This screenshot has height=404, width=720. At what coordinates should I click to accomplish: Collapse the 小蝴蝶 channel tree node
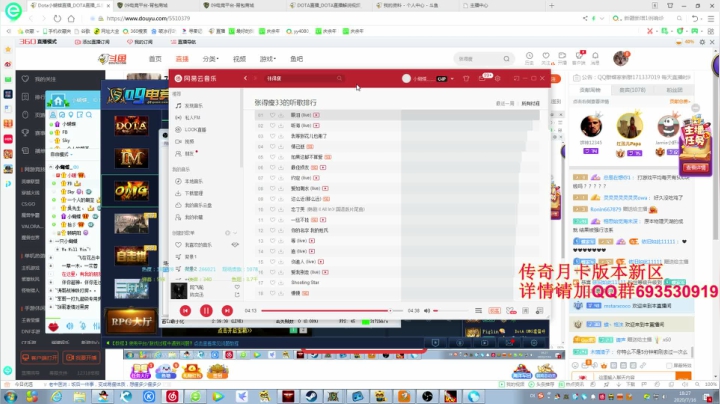51,167
